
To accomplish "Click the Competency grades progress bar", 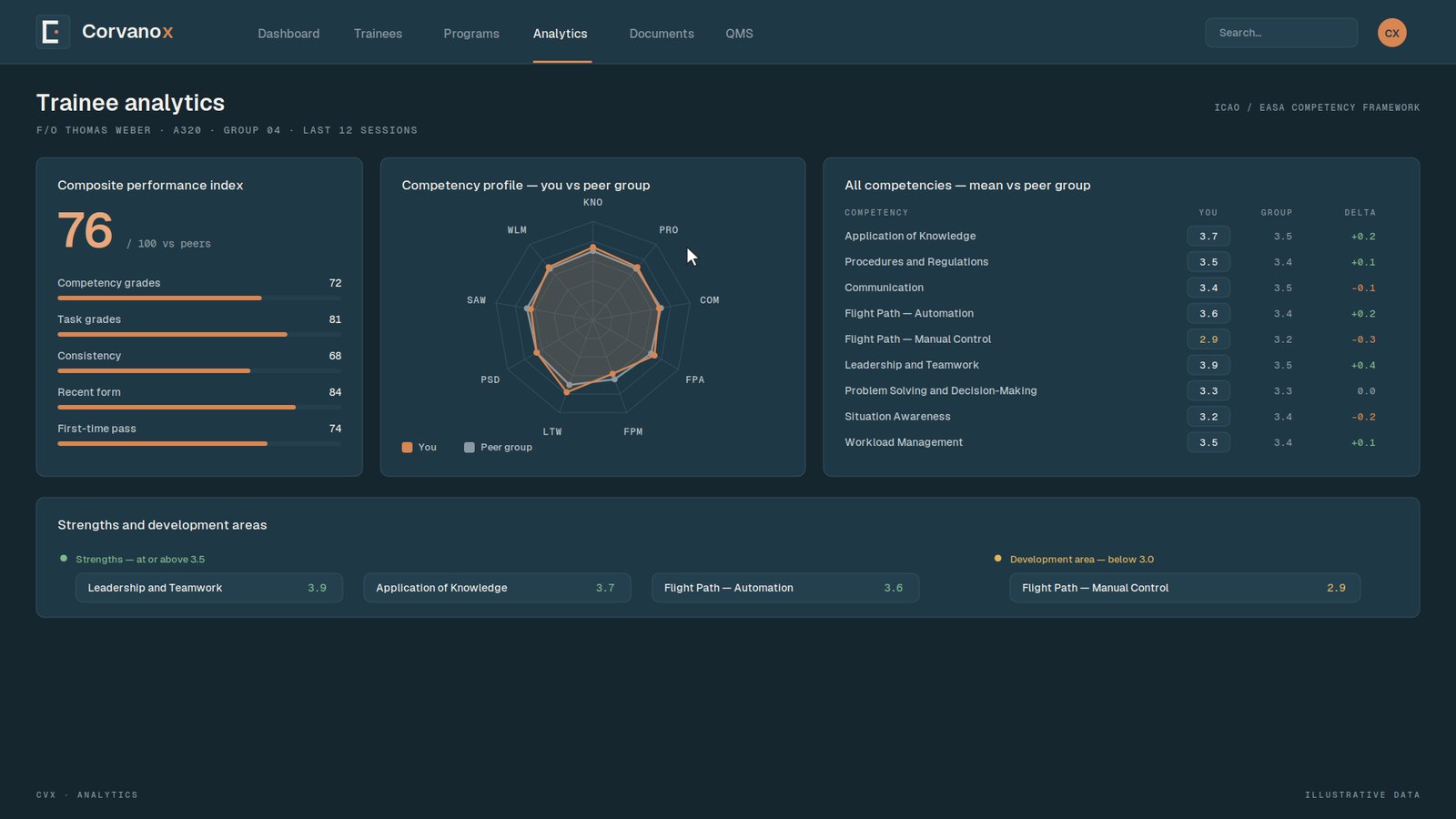I will coord(199,298).
